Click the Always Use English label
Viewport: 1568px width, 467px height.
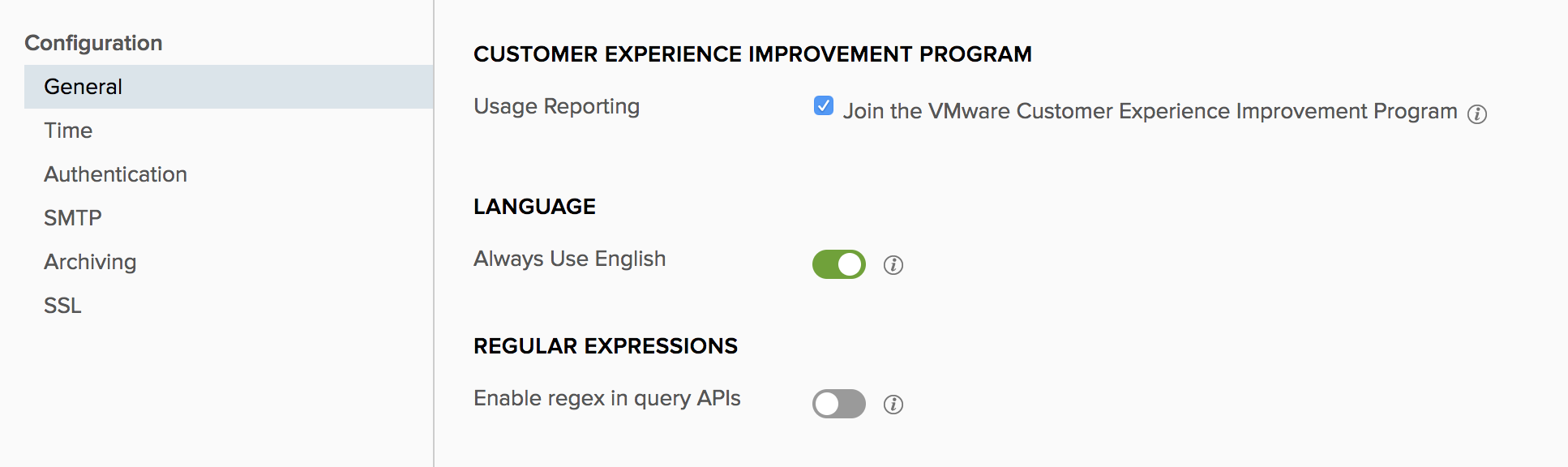(x=569, y=259)
